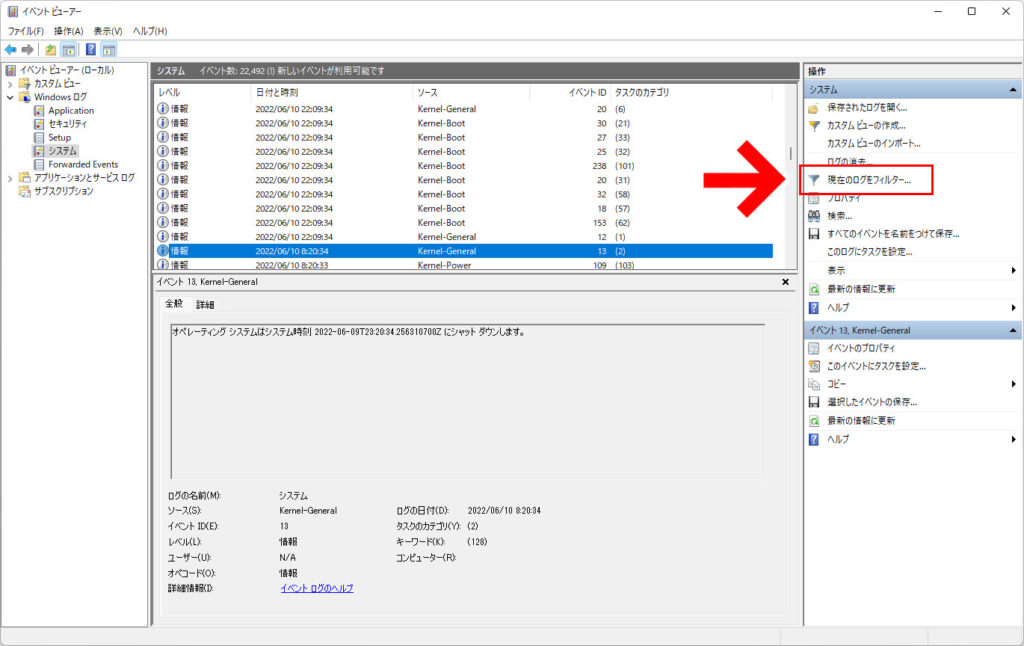This screenshot has height=646, width=1024.
Task: Click the 選択したイベントの保存 floppy icon
Action: click(814, 402)
